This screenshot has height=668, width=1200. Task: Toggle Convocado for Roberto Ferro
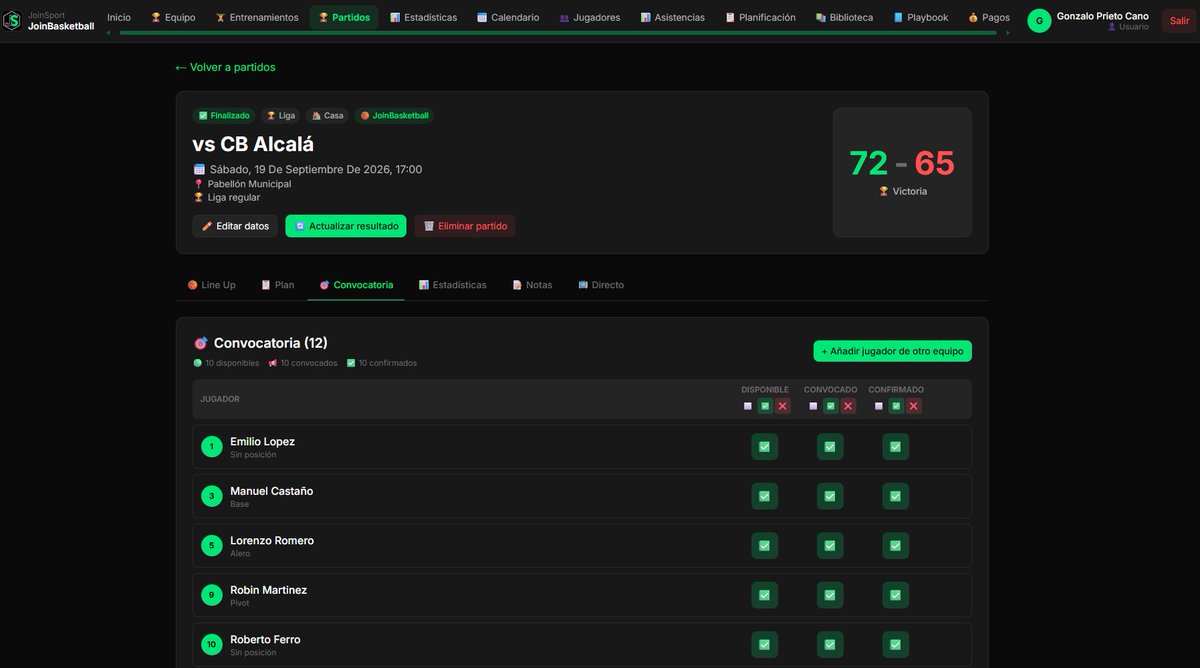(x=830, y=645)
